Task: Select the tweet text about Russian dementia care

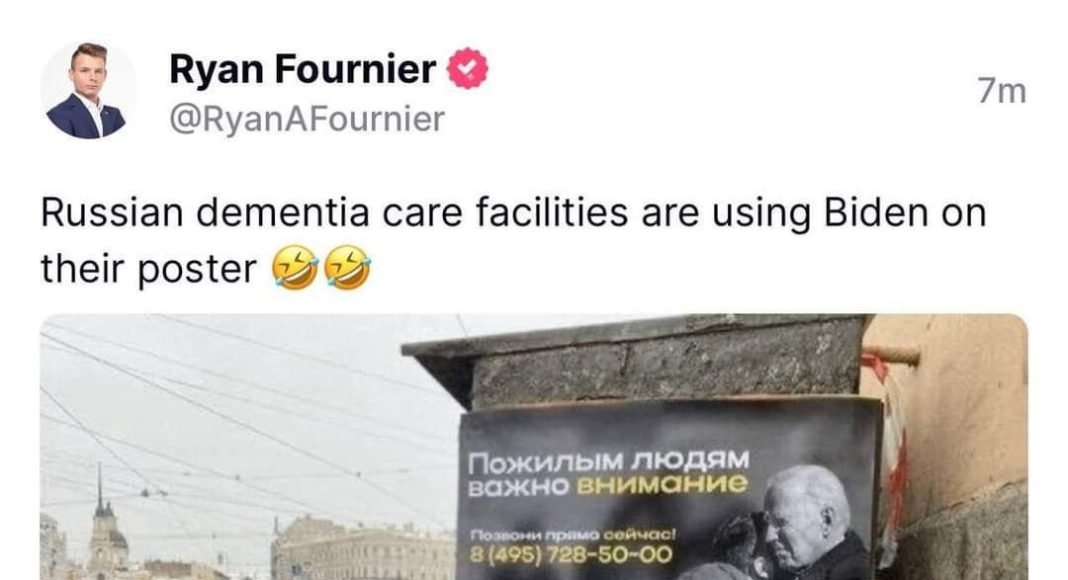Action: click(514, 240)
